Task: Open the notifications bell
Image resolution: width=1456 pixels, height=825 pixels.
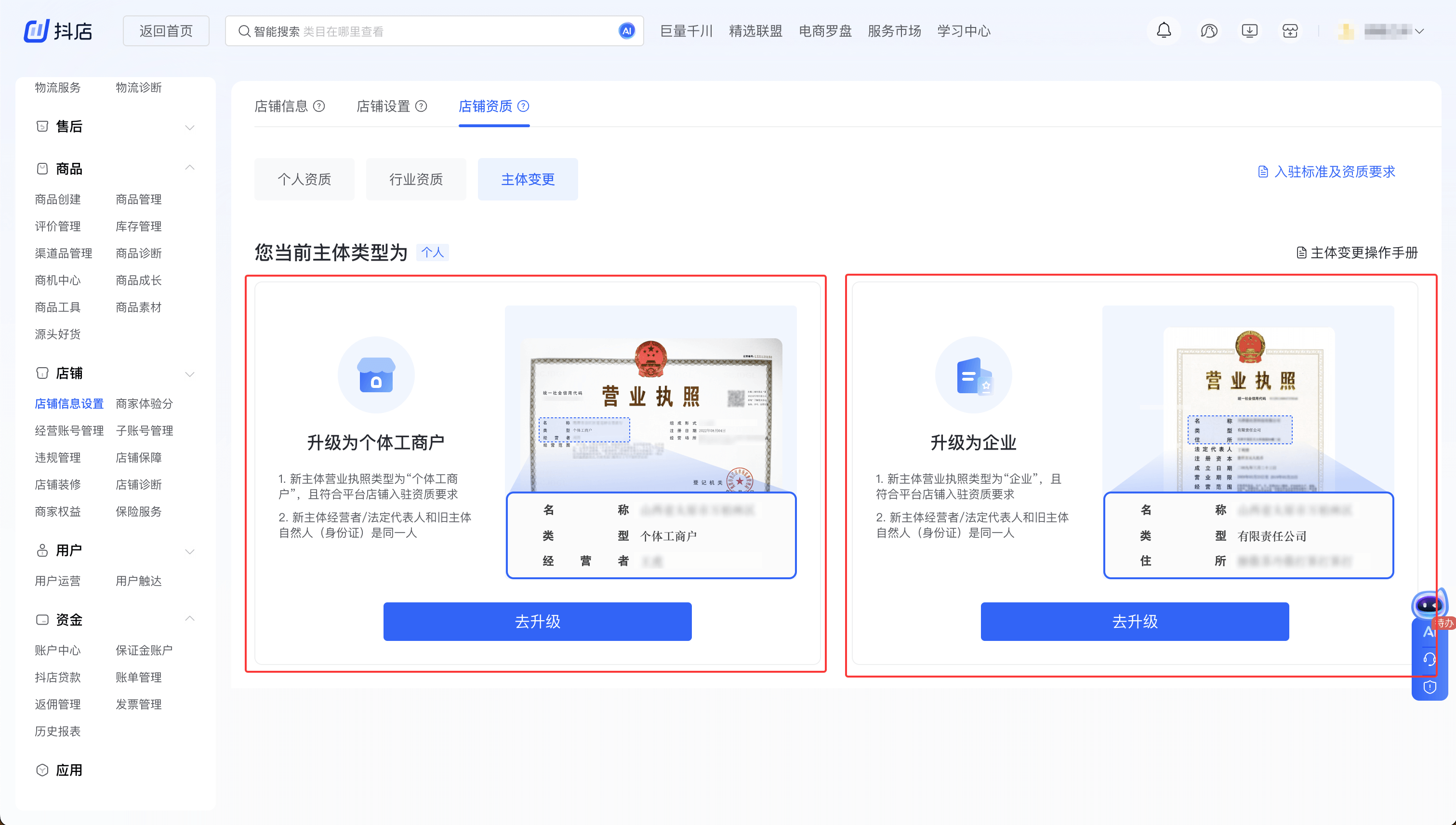Action: click(1164, 30)
